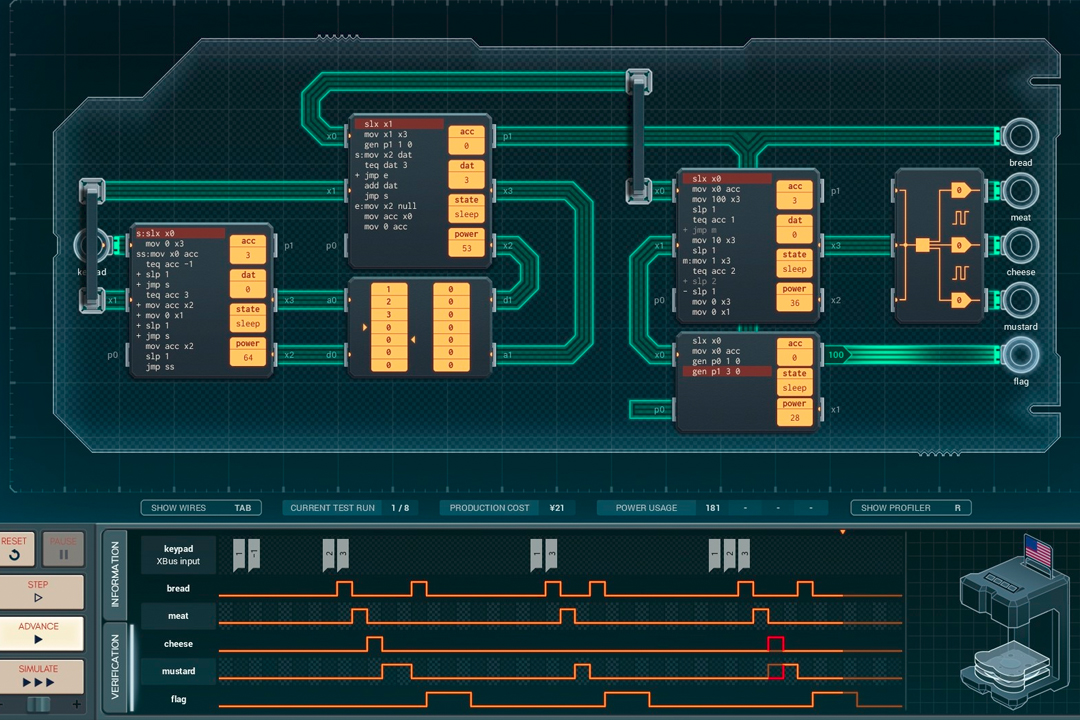
Task: Click the top logic gate in the gate component
Action: [x=960, y=190]
